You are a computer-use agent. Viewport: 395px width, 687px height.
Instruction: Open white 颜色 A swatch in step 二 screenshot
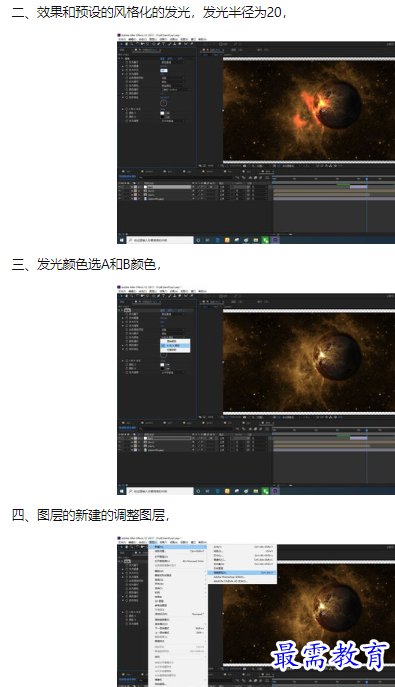coord(162,113)
